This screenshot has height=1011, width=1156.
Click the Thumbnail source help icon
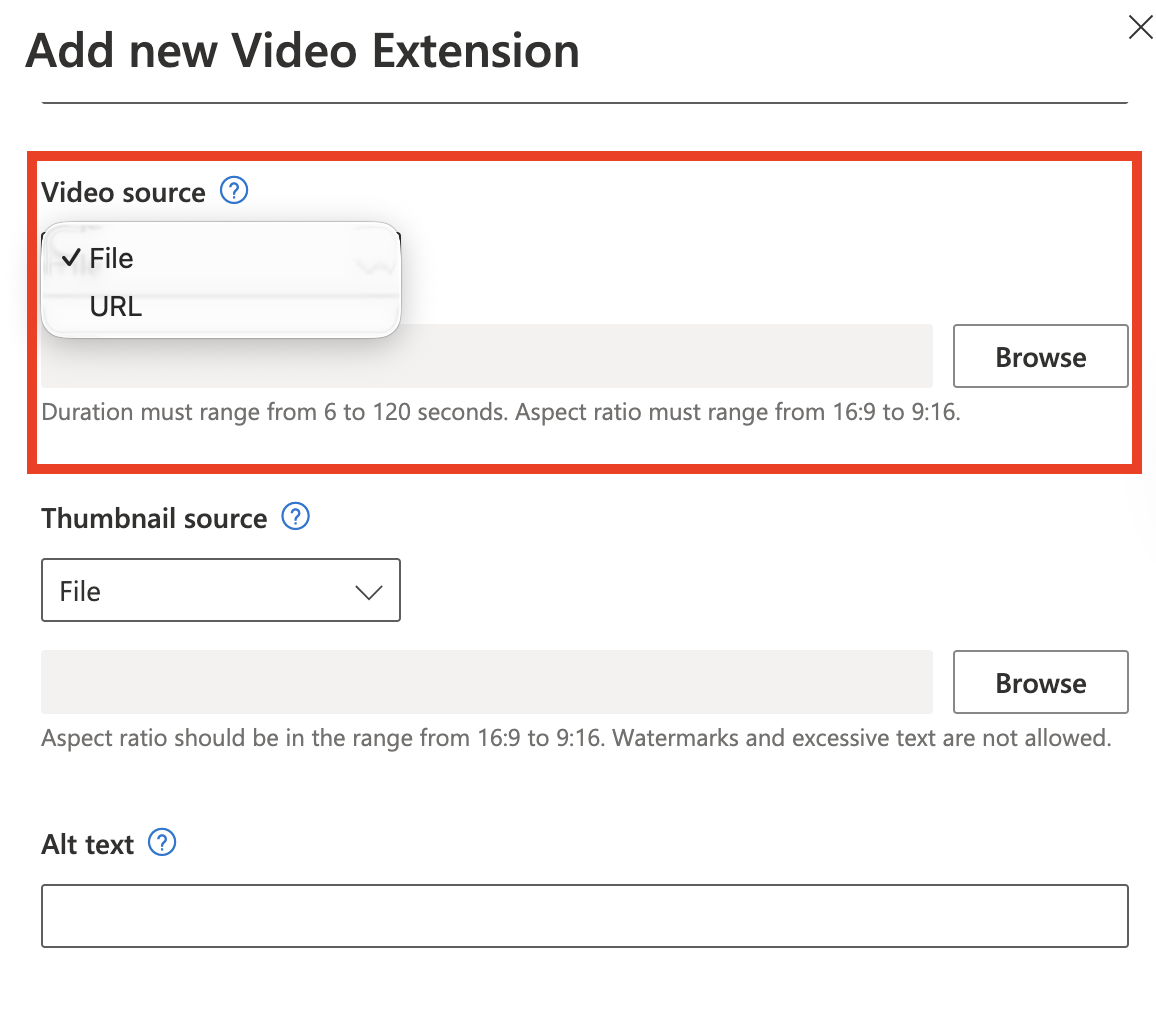(x=296, y=517)
